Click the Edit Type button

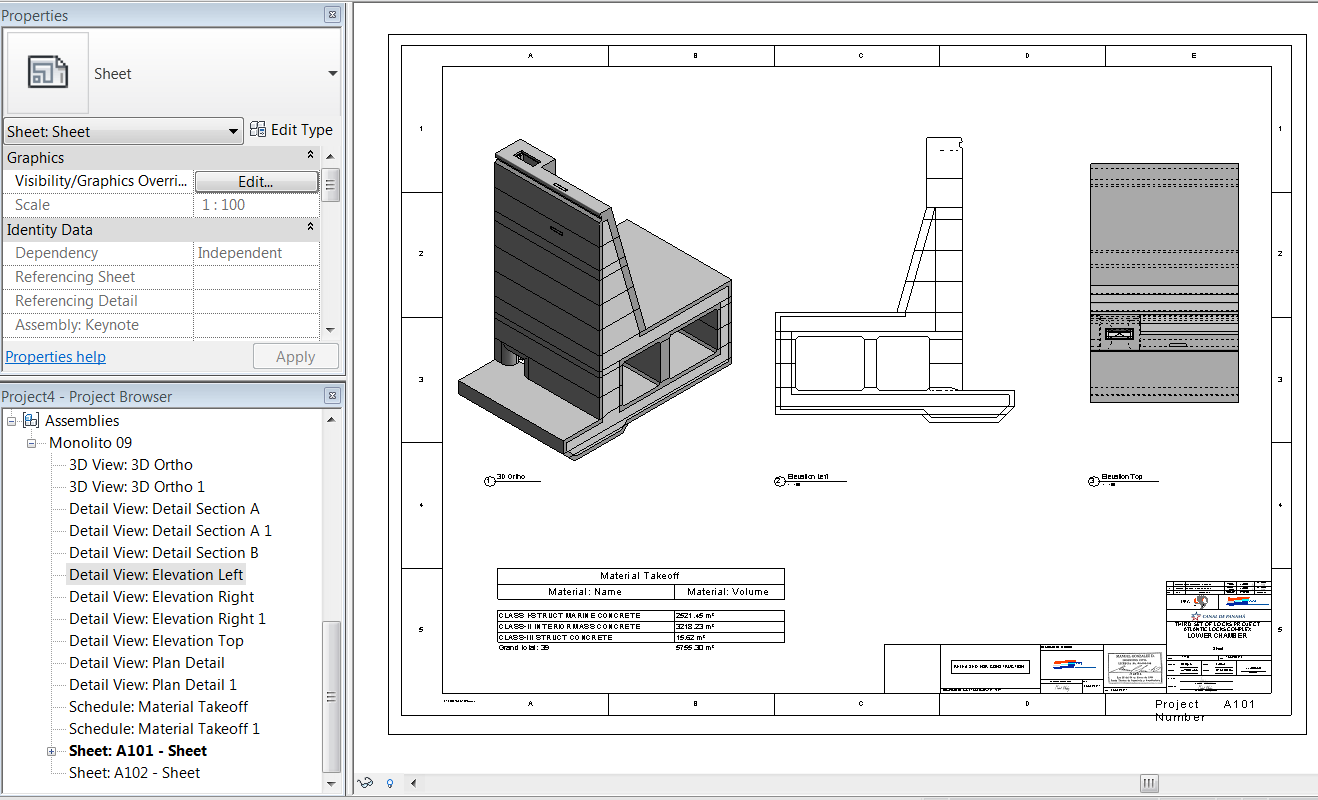point(291,130)
